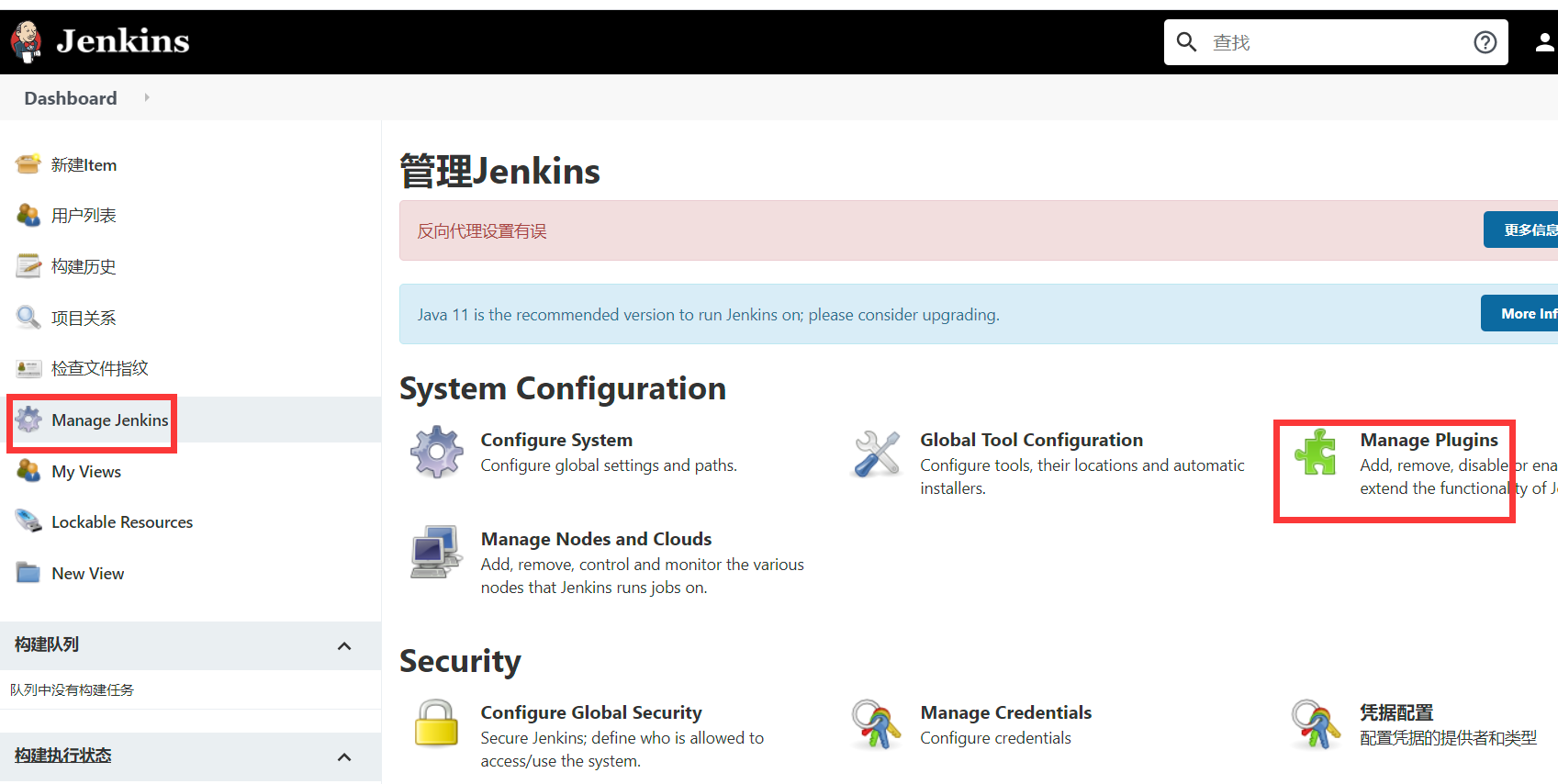Click the More Info button in Java notice

(1520, 313)
